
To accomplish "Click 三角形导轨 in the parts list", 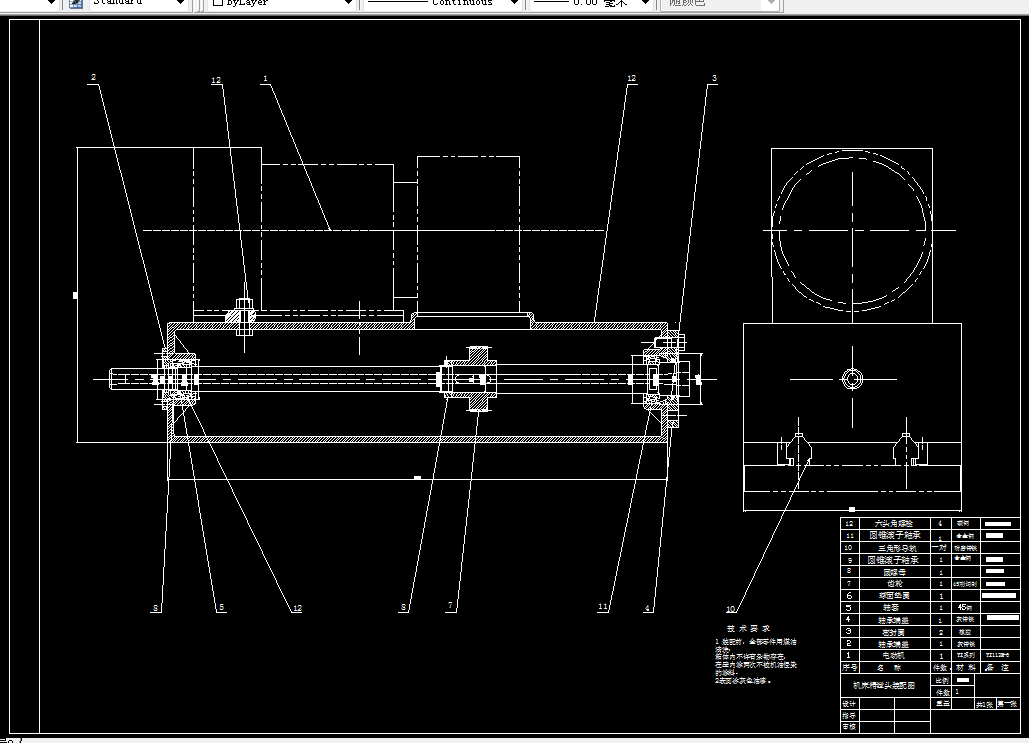I will coord(896,547).
